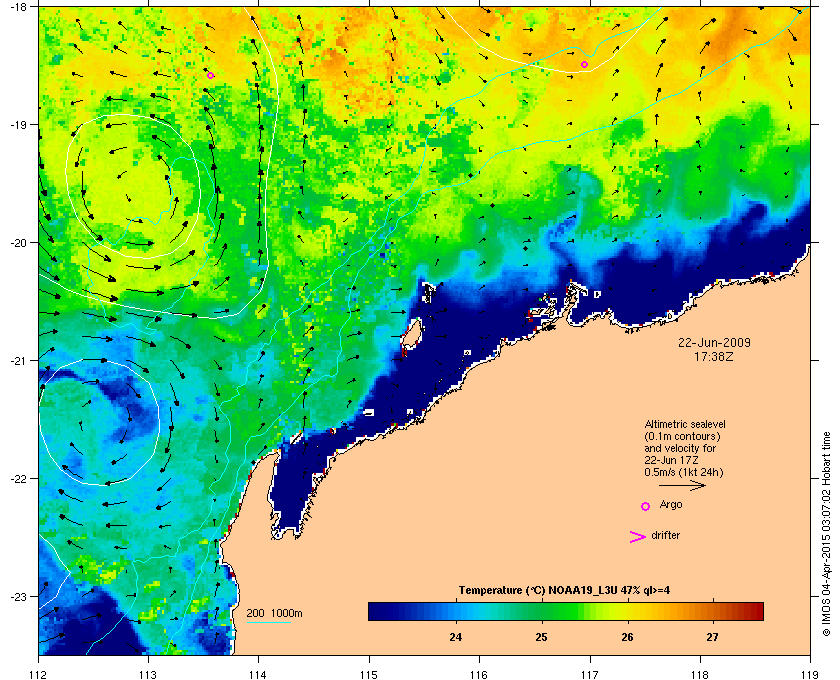Click the 'Argo' legend label

point(671,505)
